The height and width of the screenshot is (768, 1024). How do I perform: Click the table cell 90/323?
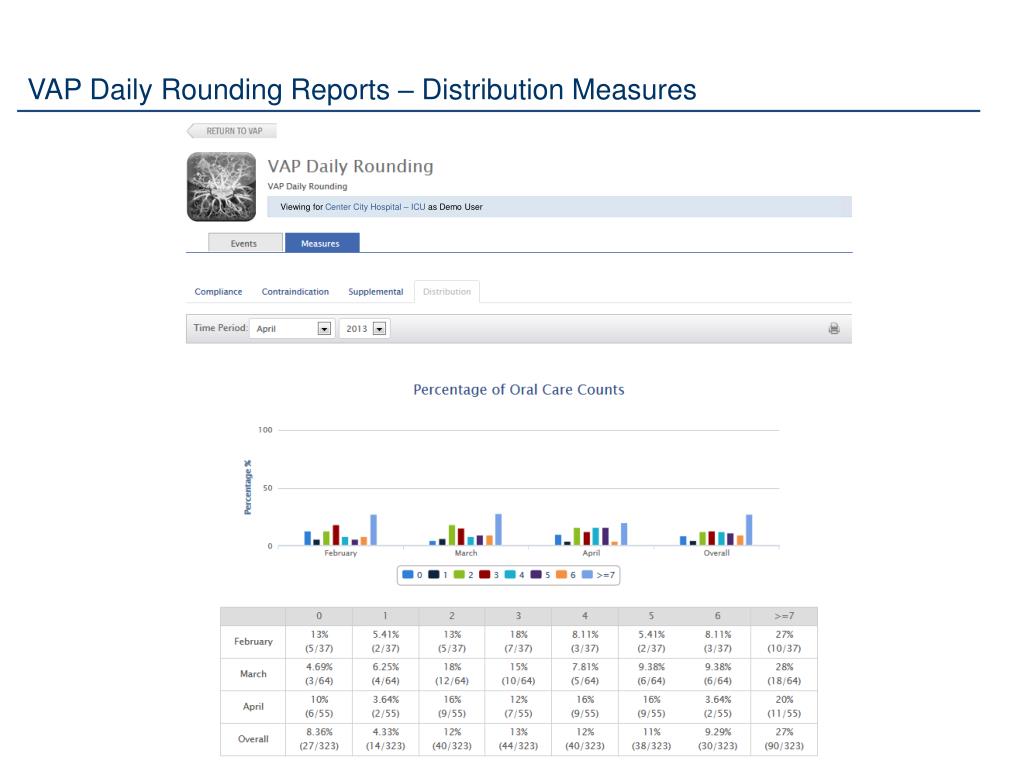coord(784,739)
